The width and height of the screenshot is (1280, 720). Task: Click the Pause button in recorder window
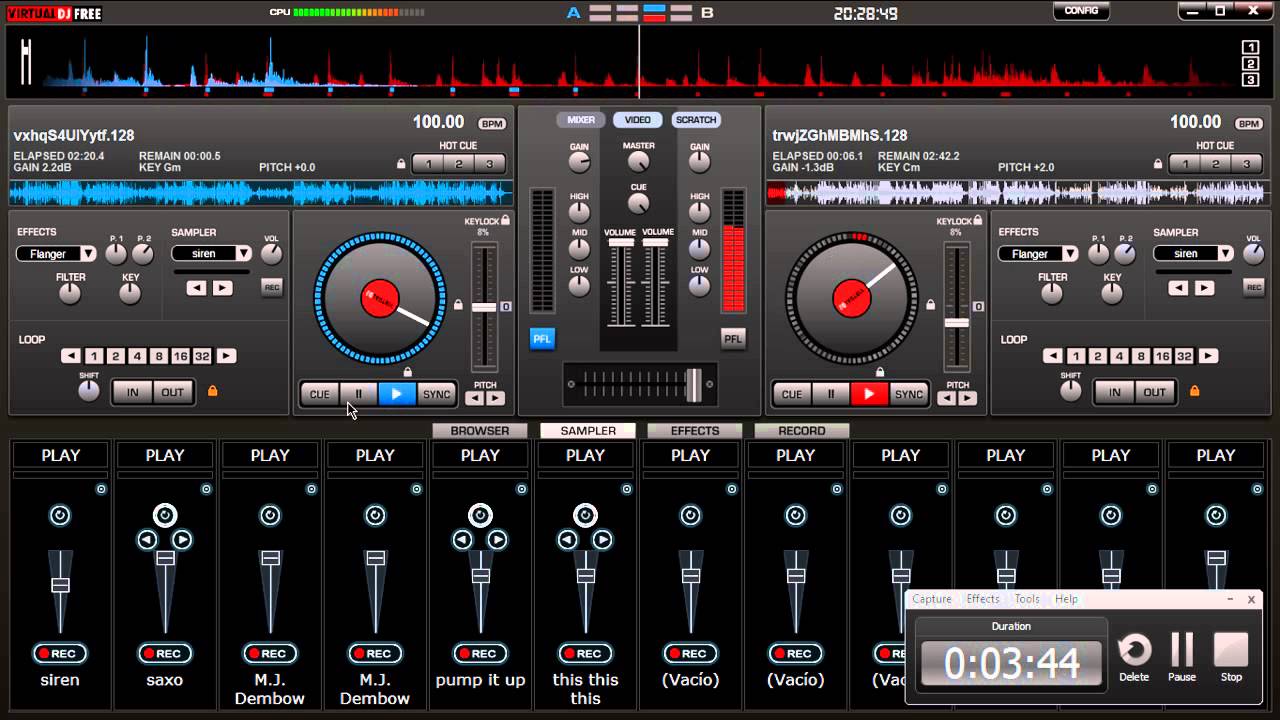click(1182, 656)
